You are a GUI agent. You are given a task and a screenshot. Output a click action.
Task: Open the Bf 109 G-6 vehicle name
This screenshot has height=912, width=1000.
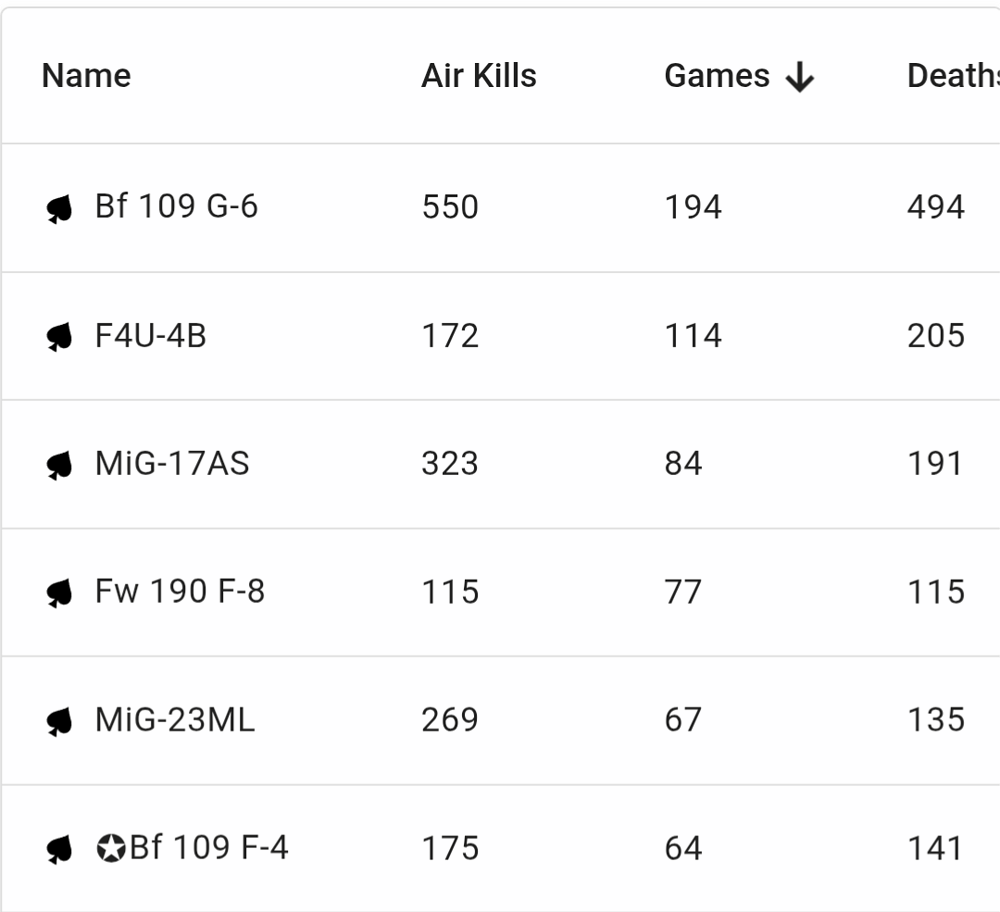[x=176, y=207]
